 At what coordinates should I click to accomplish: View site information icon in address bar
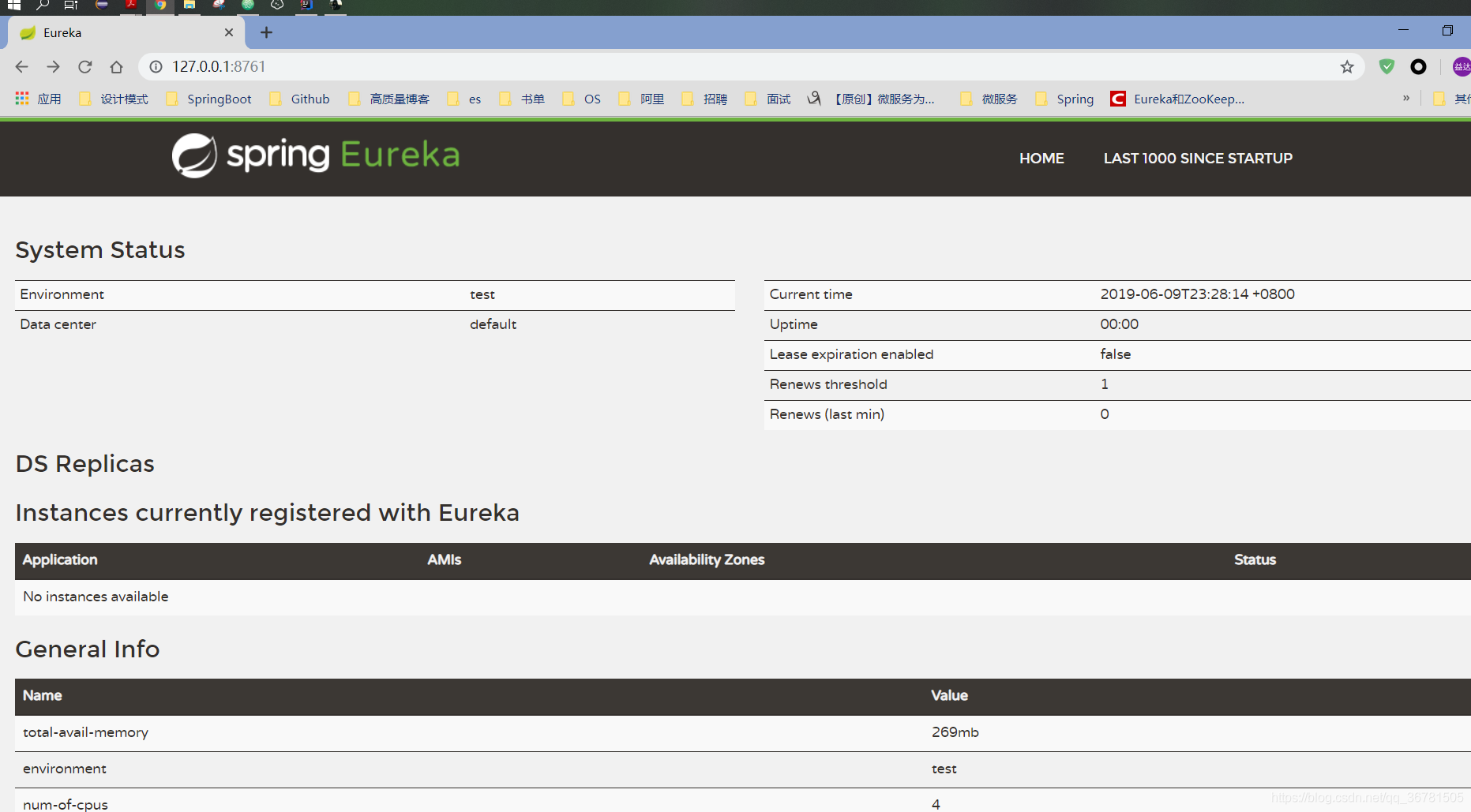click(156, 67)
